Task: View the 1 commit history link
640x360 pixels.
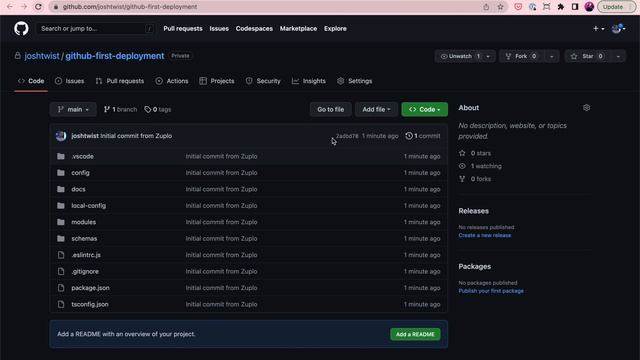Action: pyautogui.click(x=422, y=136)
